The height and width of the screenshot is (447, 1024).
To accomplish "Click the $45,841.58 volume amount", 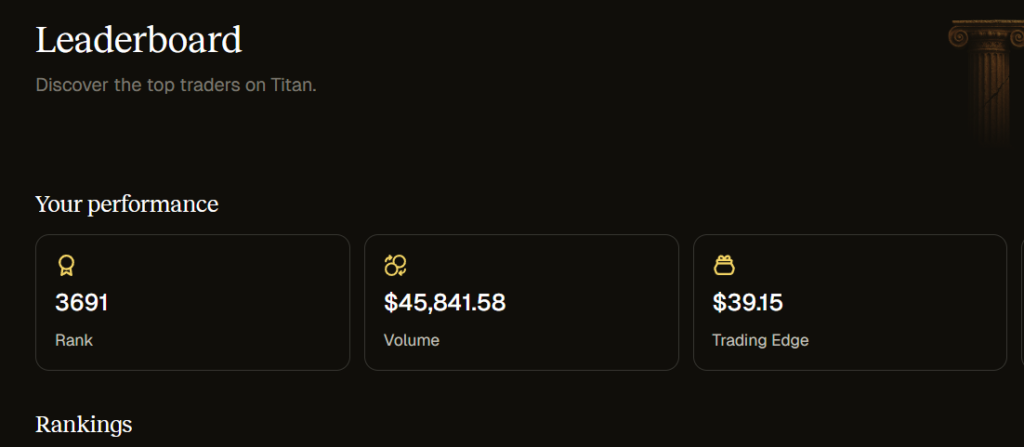I will pyautogui.click(x=445, y=302).
